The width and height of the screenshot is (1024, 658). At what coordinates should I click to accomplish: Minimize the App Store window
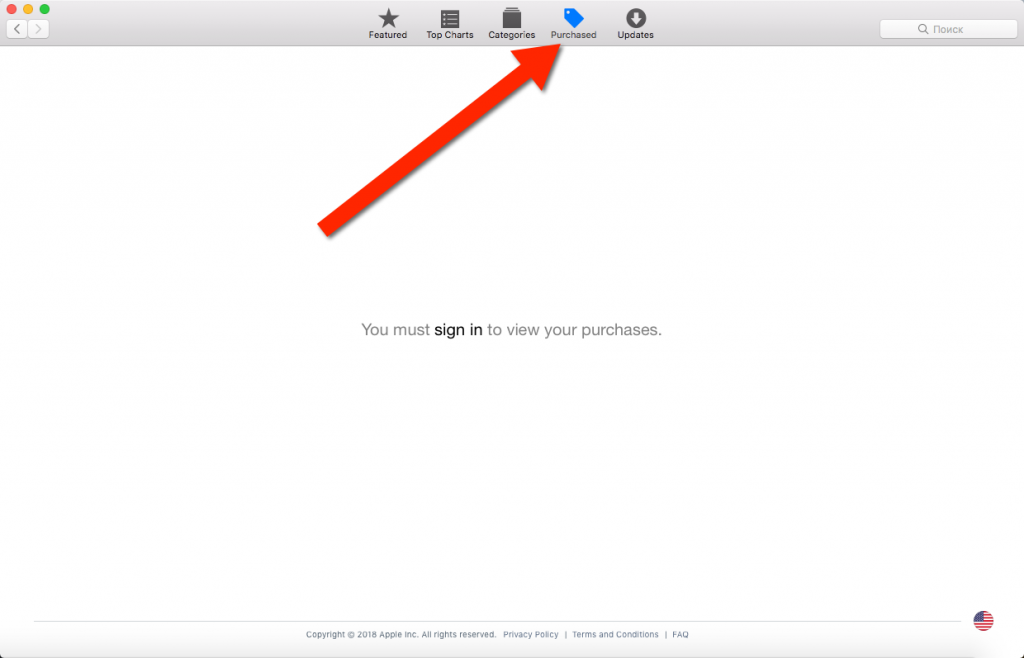click(x=28, y=9)
